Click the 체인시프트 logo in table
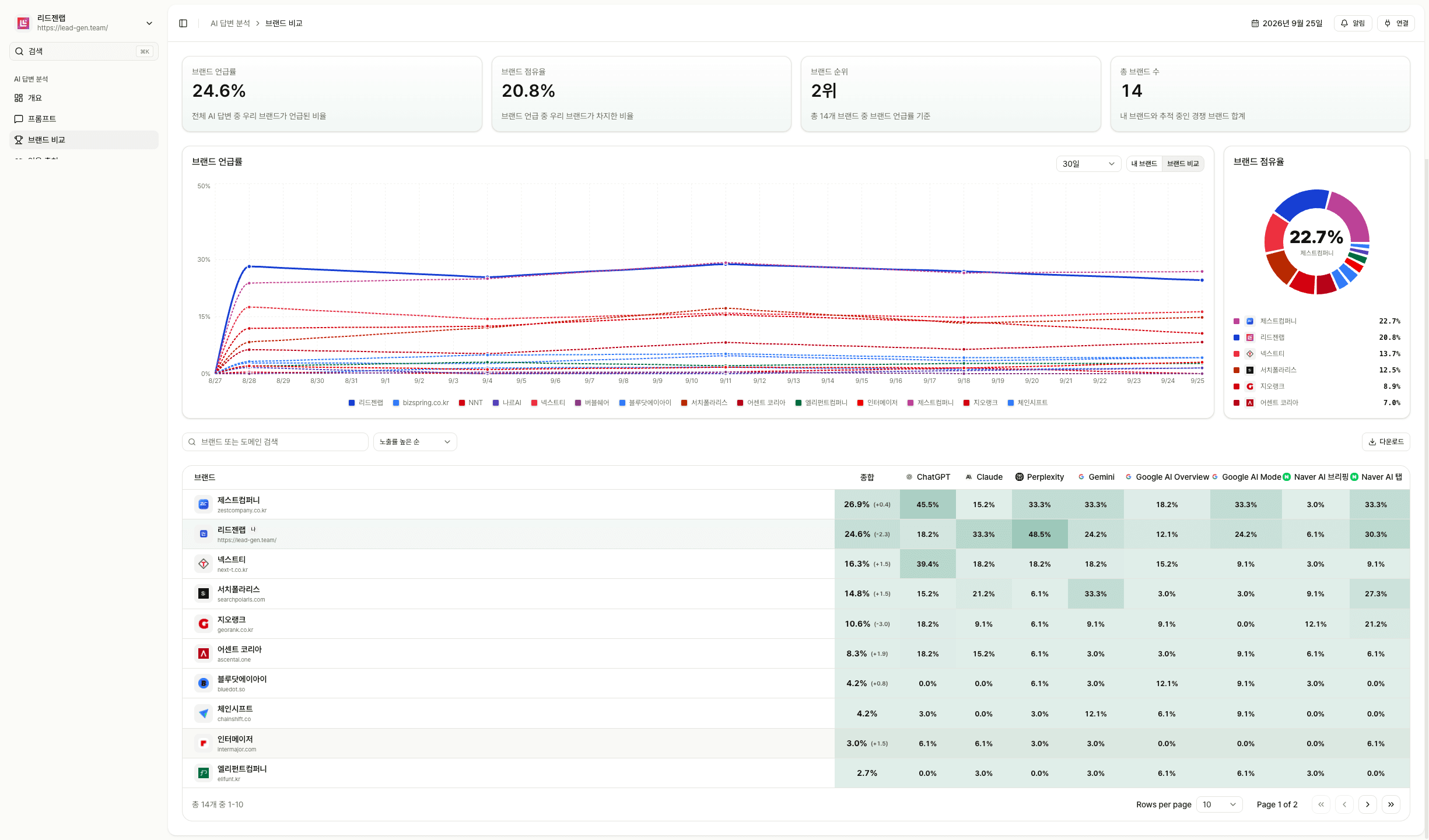Image resolution: width=1429 pixels, height=840 pixels. 204,714
